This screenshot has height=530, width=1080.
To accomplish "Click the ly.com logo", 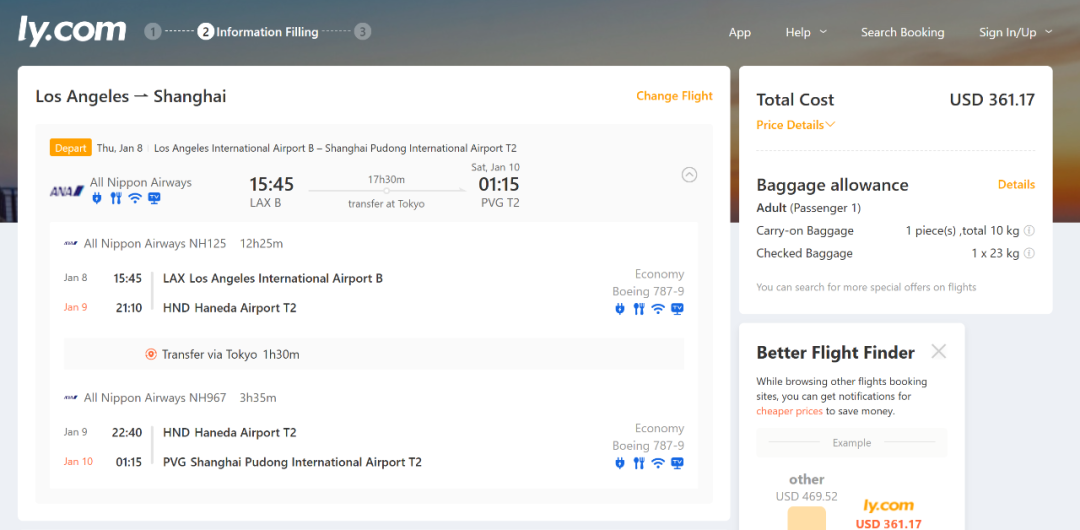I will click(x=72, y=31).
